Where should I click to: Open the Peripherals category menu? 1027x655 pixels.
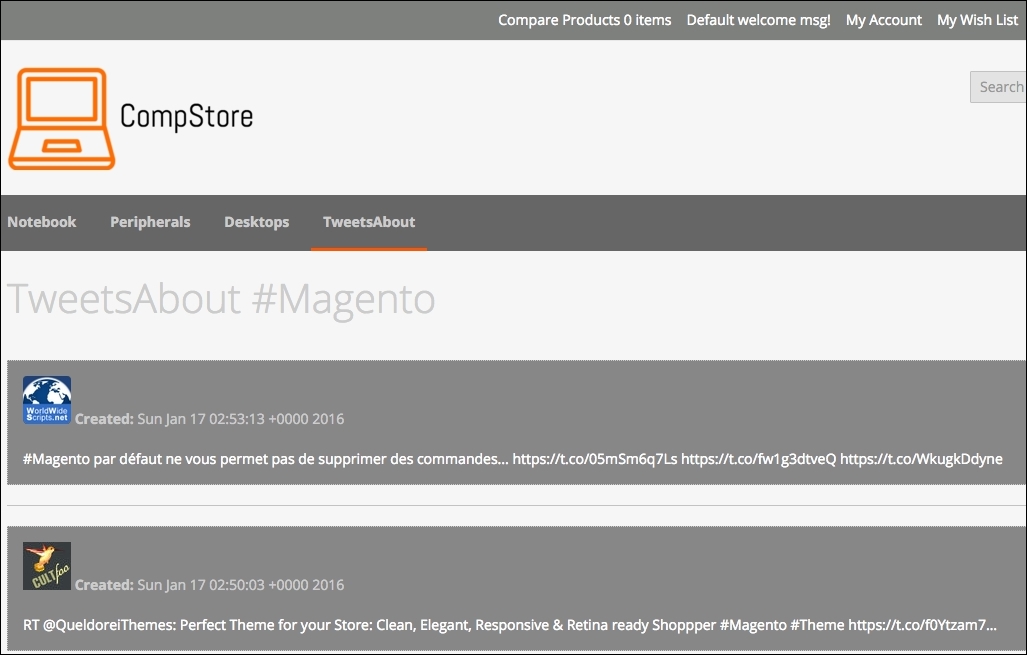pos(150,222)
